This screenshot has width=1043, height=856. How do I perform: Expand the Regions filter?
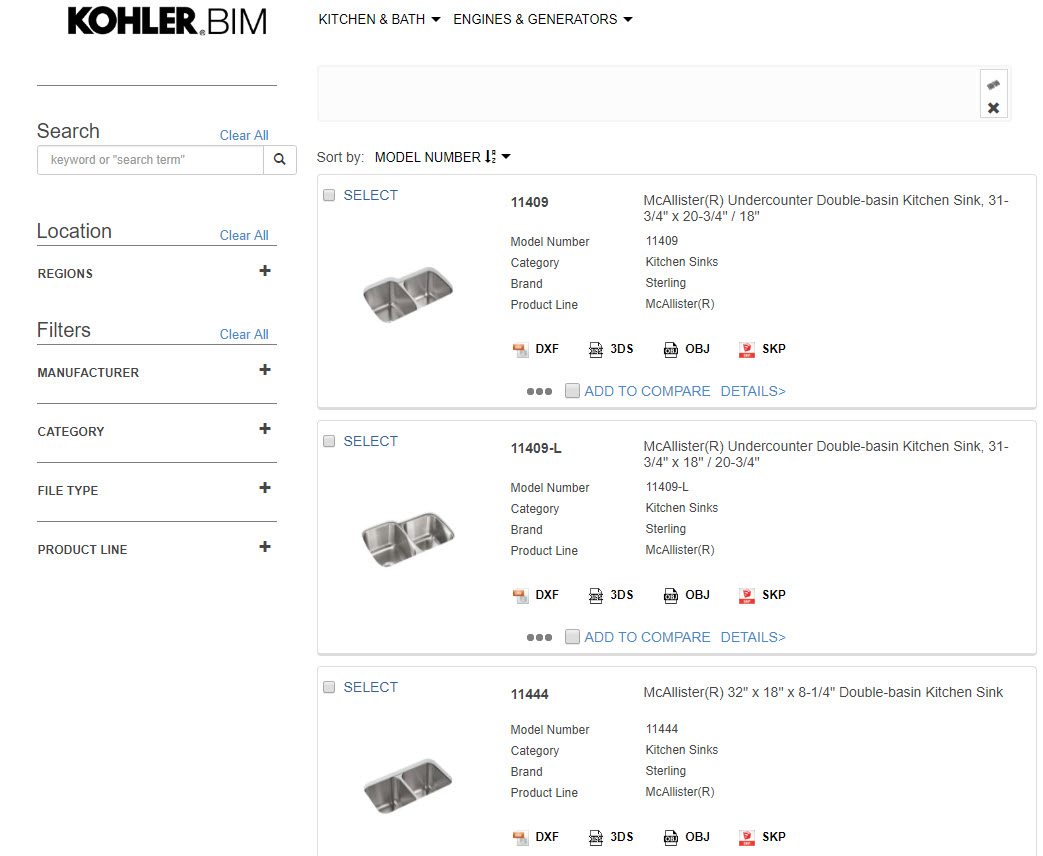coord(265,271)
